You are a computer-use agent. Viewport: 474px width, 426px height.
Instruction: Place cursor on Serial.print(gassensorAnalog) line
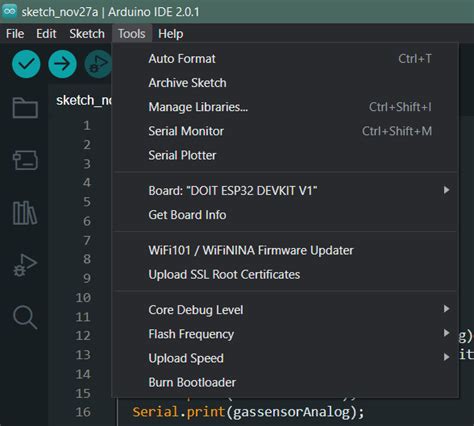(x=248, y=412)
